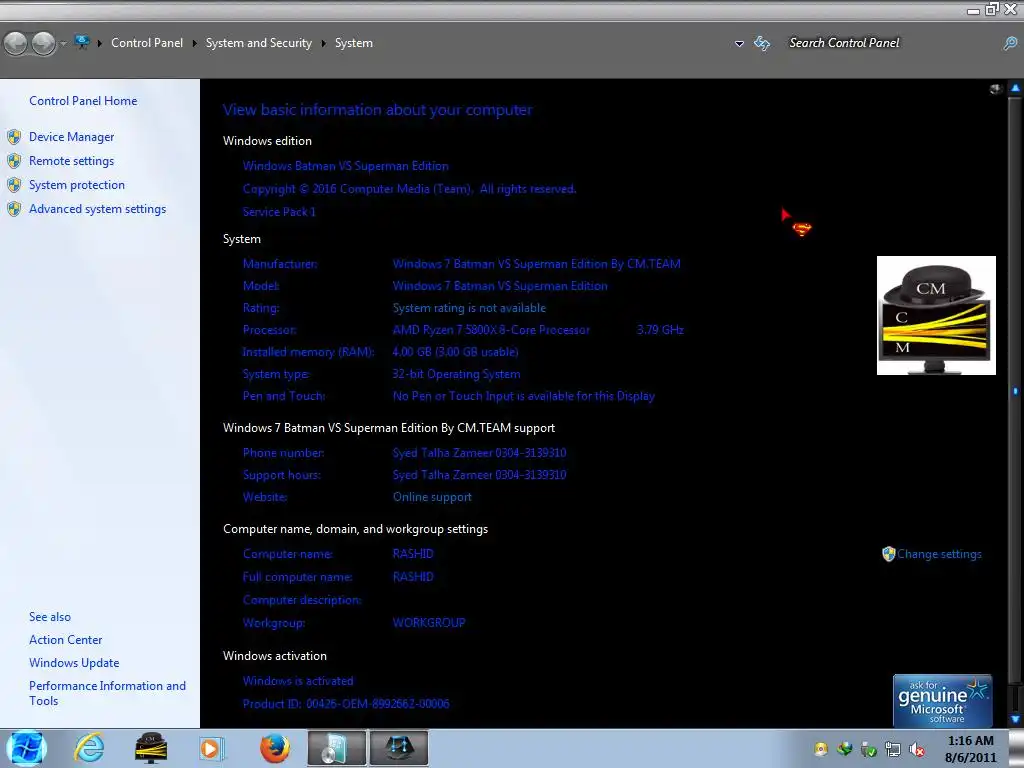The height and width of the screenshot is (768, 1024).
Task: Click the search magnifier icon
Action: coord(1010,43)
